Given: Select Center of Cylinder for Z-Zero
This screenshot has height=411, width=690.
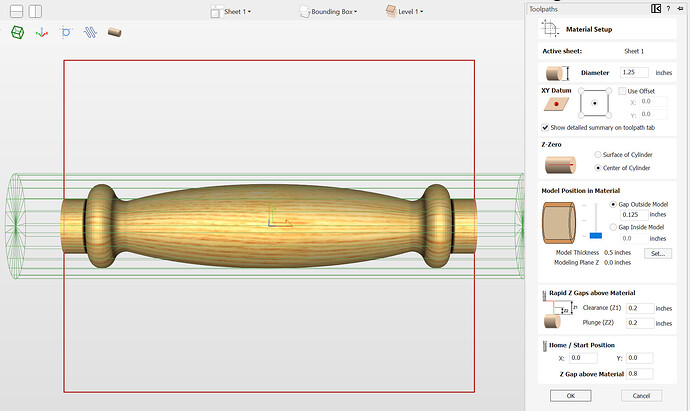Looking at the screenshot, I should pyautogui.click(x=598, y=168).
